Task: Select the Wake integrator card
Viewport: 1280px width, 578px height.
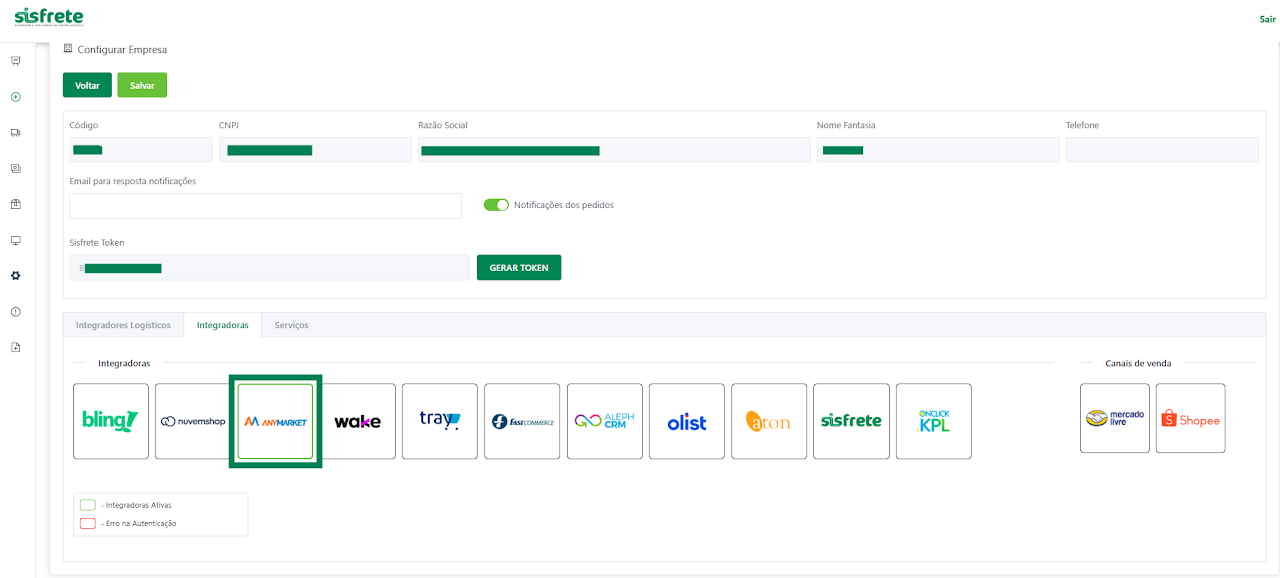Action: 357,421
